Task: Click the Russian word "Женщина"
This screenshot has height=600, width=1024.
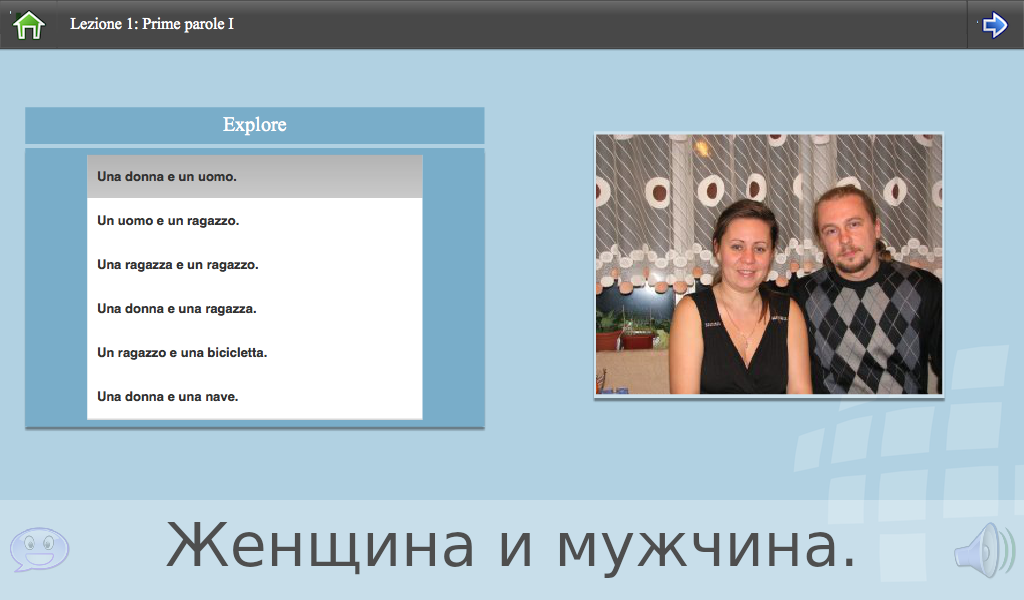Action: tap(320, 546)
